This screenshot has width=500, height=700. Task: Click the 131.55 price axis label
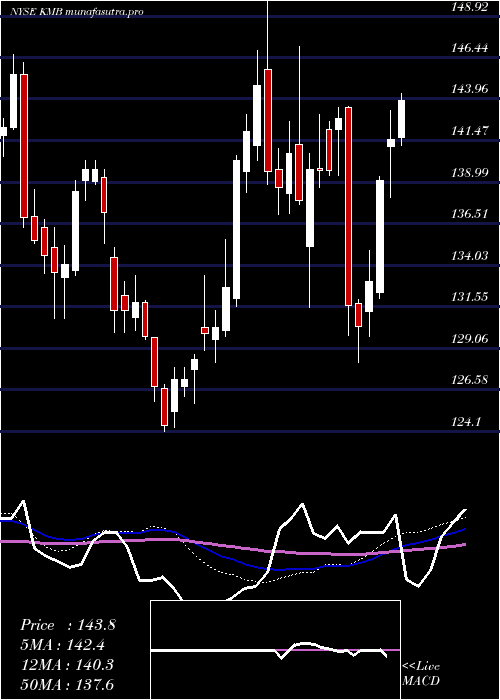(469, 297)
